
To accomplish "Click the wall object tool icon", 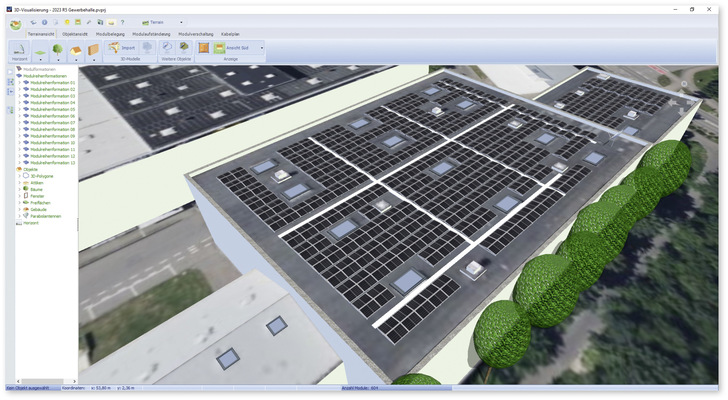I will [93, 49].
